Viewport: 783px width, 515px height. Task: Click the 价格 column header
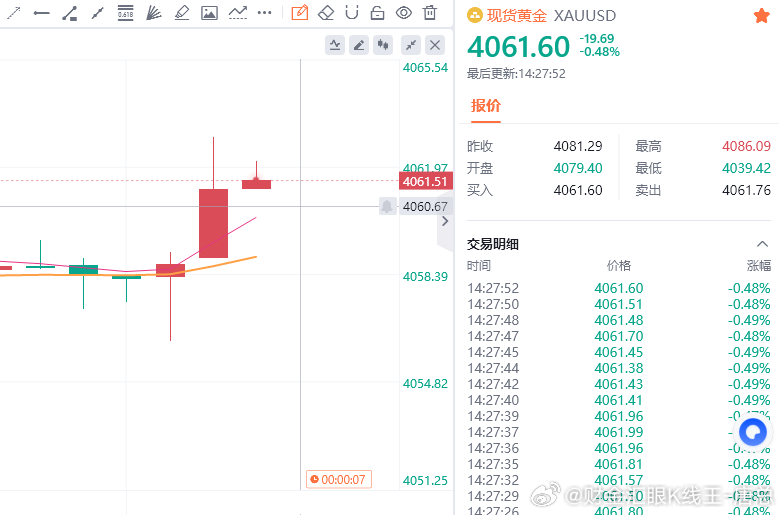pos(619,266)
